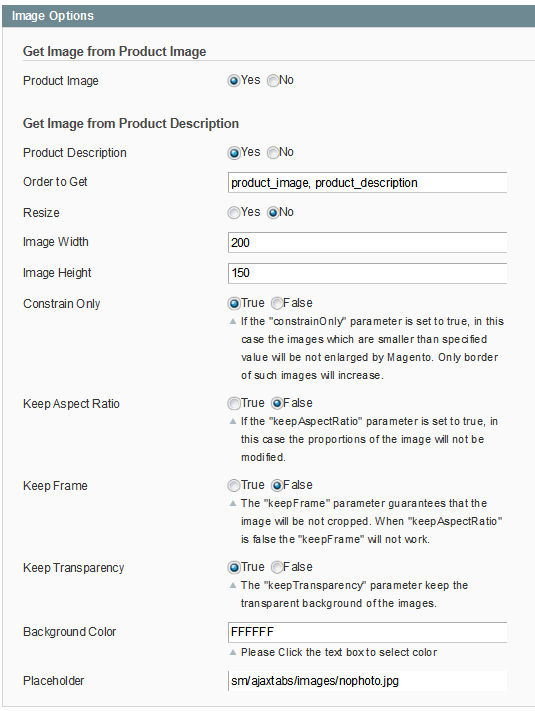The width and height of the screenshot is (535, 711).
Task: Set Keep Transparency to True
Action: [x=233, y=568]
